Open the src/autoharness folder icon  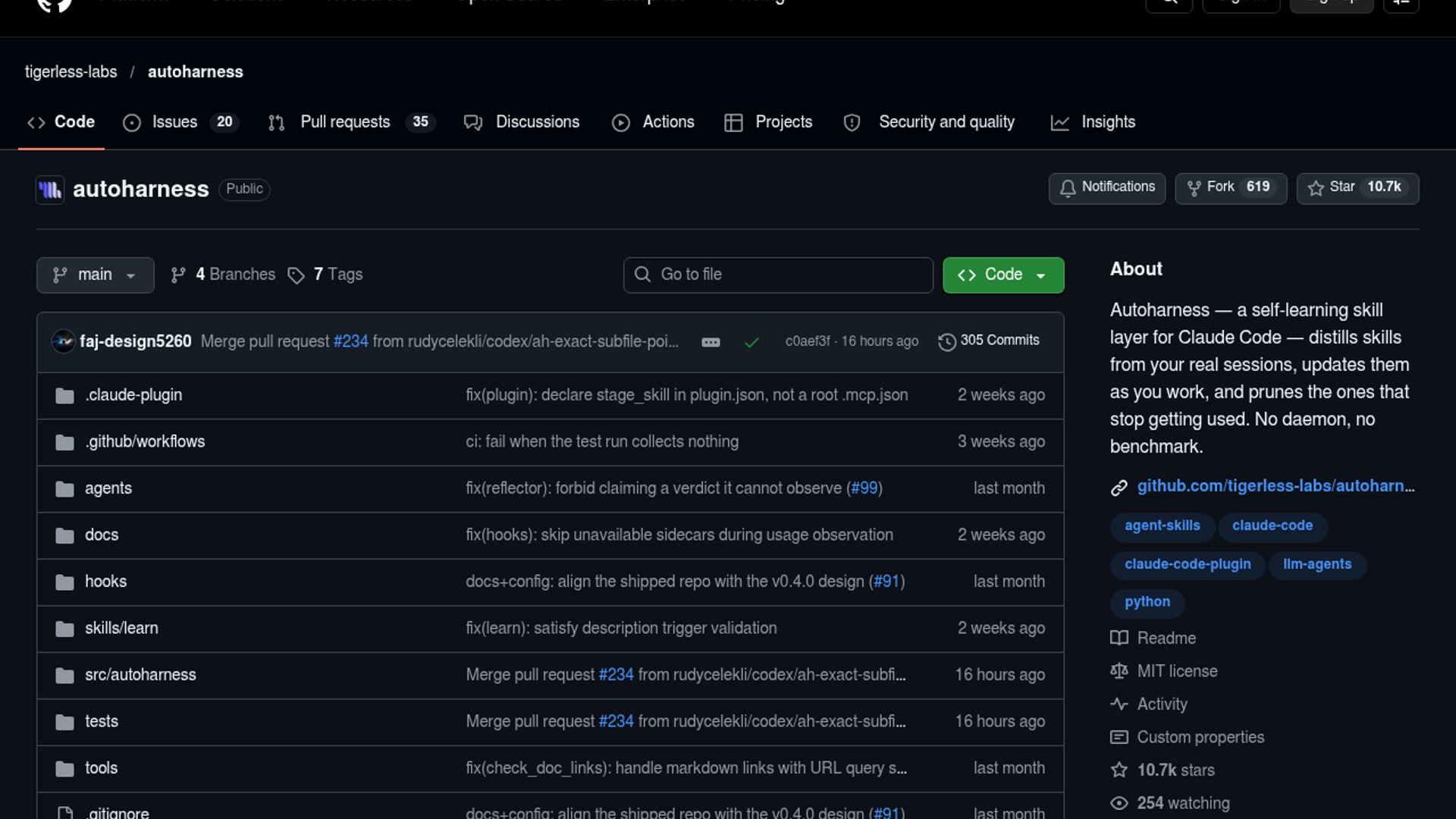pyautogui.click(x=64, y=676)
